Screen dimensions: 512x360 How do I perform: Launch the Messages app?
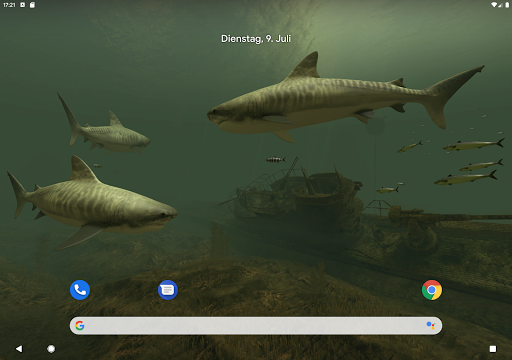(168, 290)
